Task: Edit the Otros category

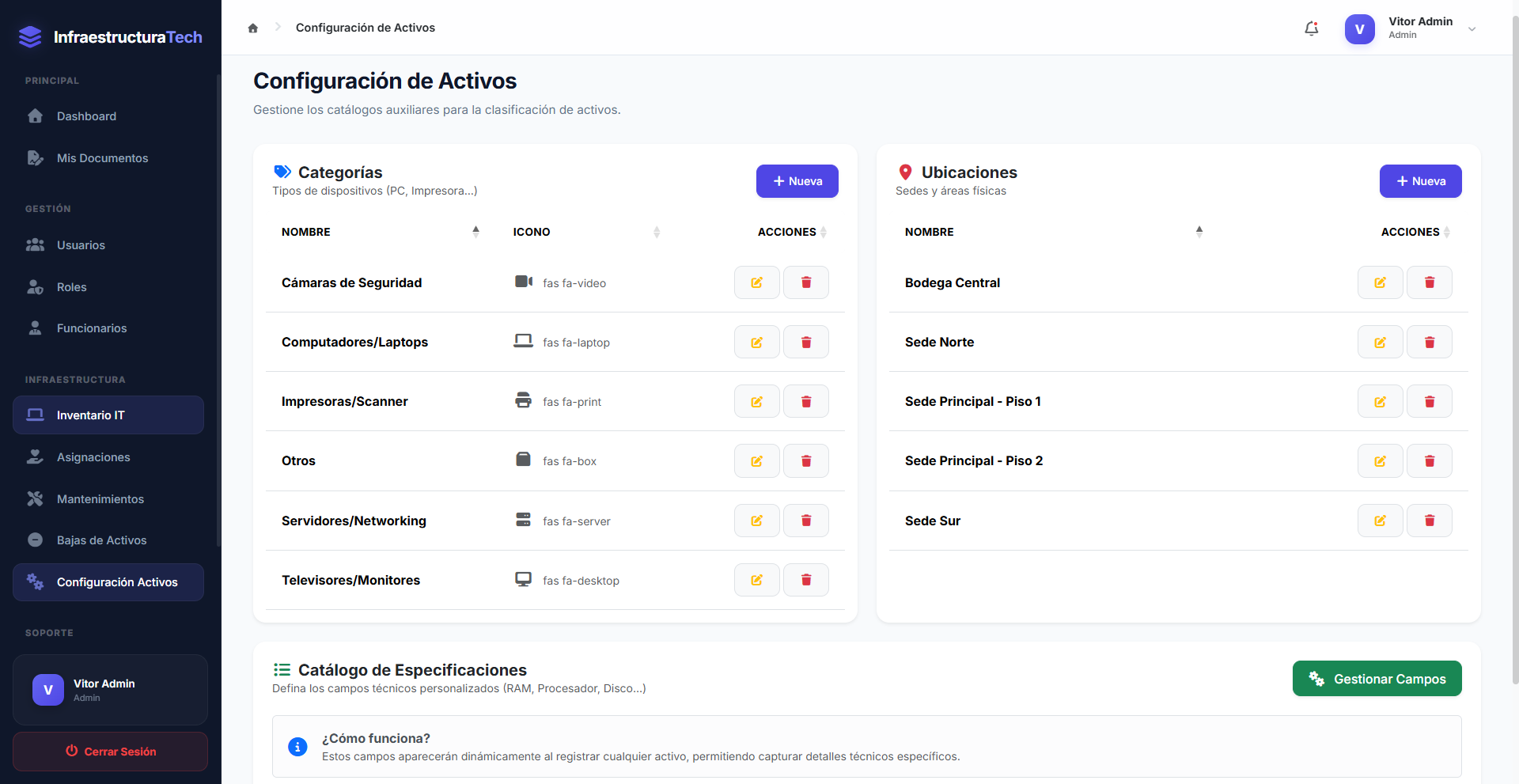Action: coord(757,461)
